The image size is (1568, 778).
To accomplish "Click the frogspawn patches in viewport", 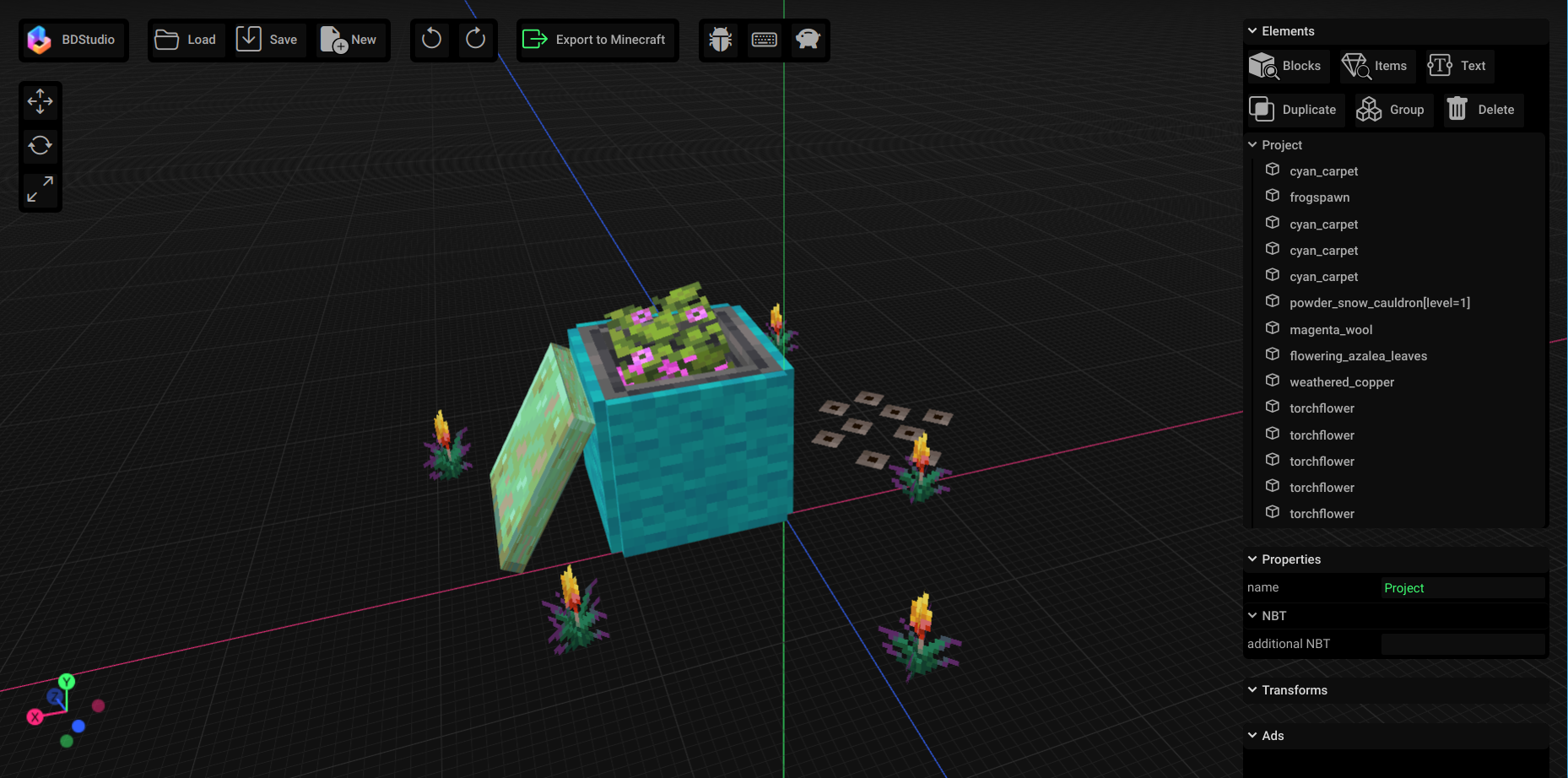I will (x=882, y=428).
